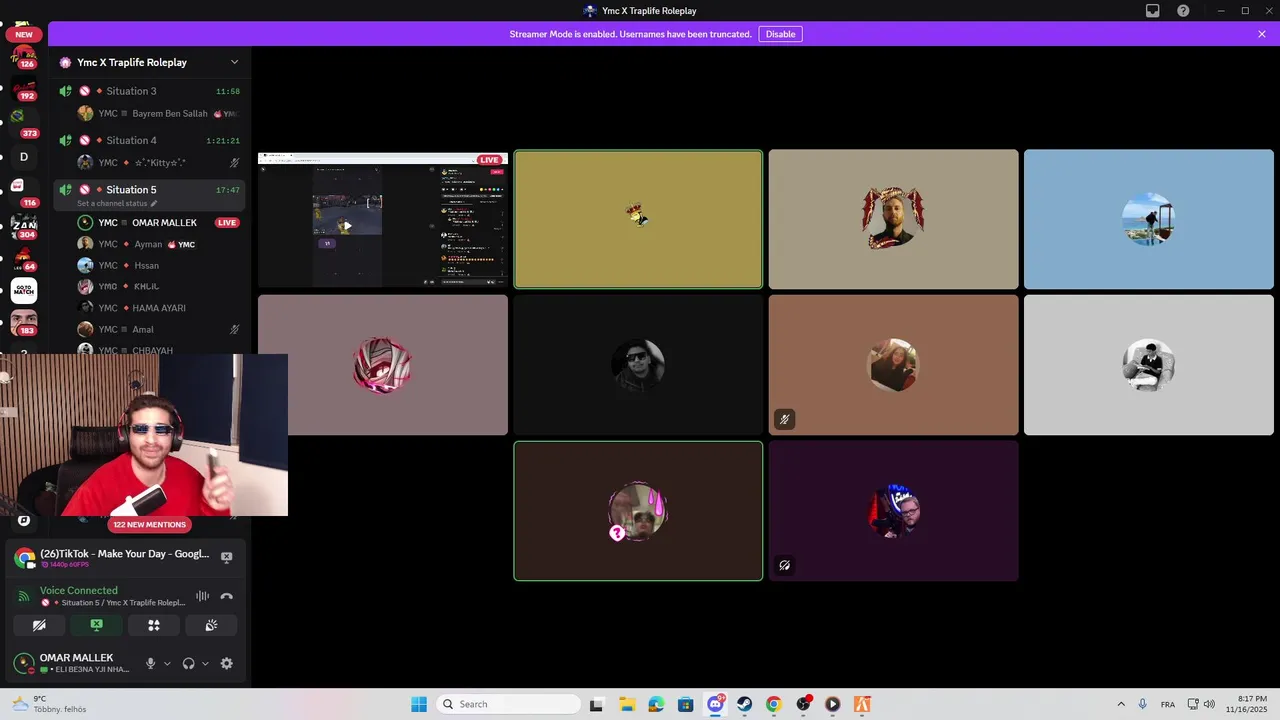The width and height of the screenshot is (1280, 720).
Task: Join the Situation 4 voice channel
Action: (x=150, y=140)
